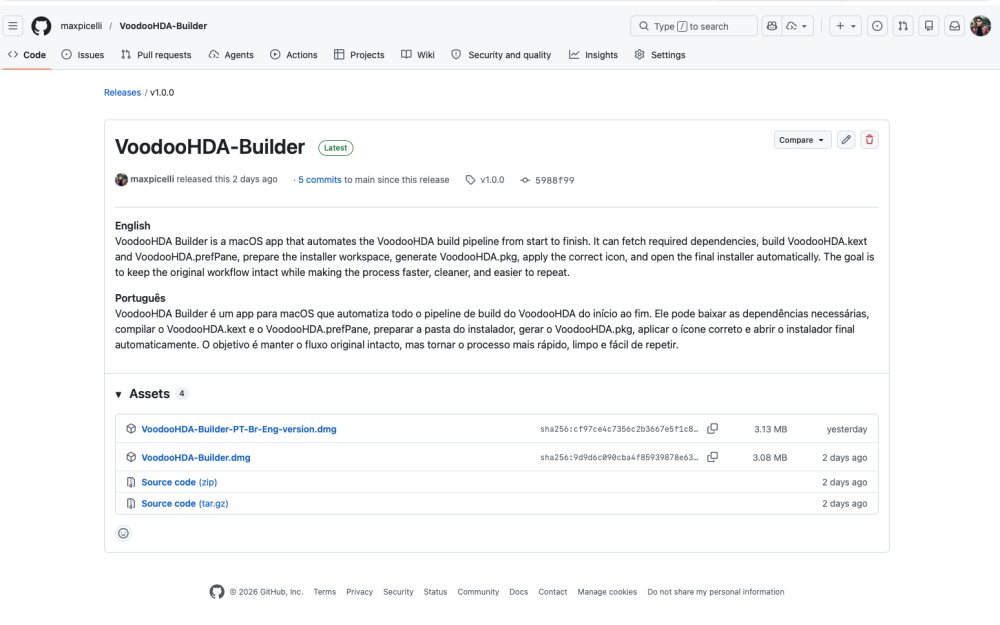The width and height of the screenshot is (1000, 625).
Task: Open the Community footer link
Action: (478, 592)
